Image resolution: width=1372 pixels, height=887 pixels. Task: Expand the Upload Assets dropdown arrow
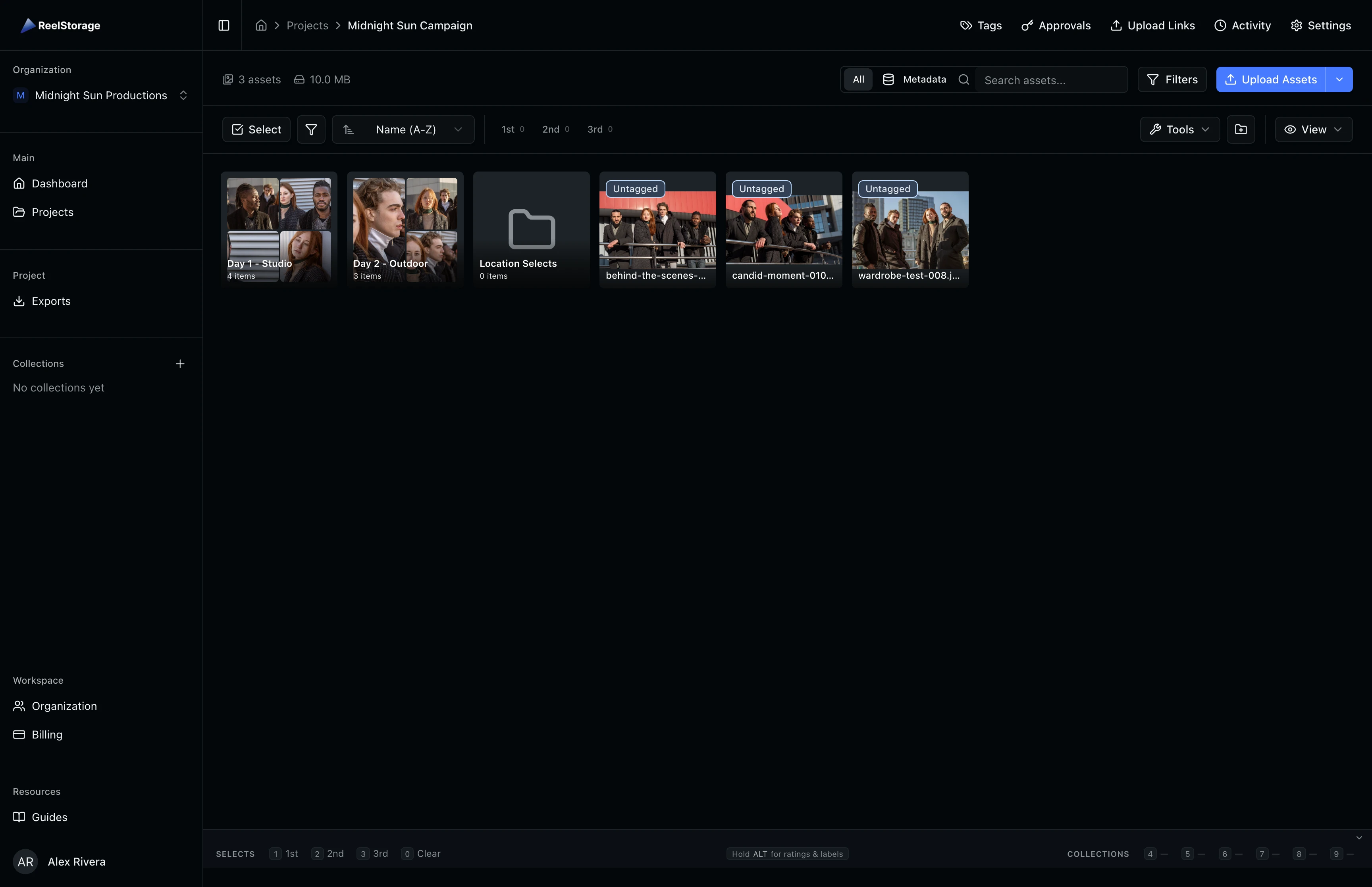(x=1340, y=79)
